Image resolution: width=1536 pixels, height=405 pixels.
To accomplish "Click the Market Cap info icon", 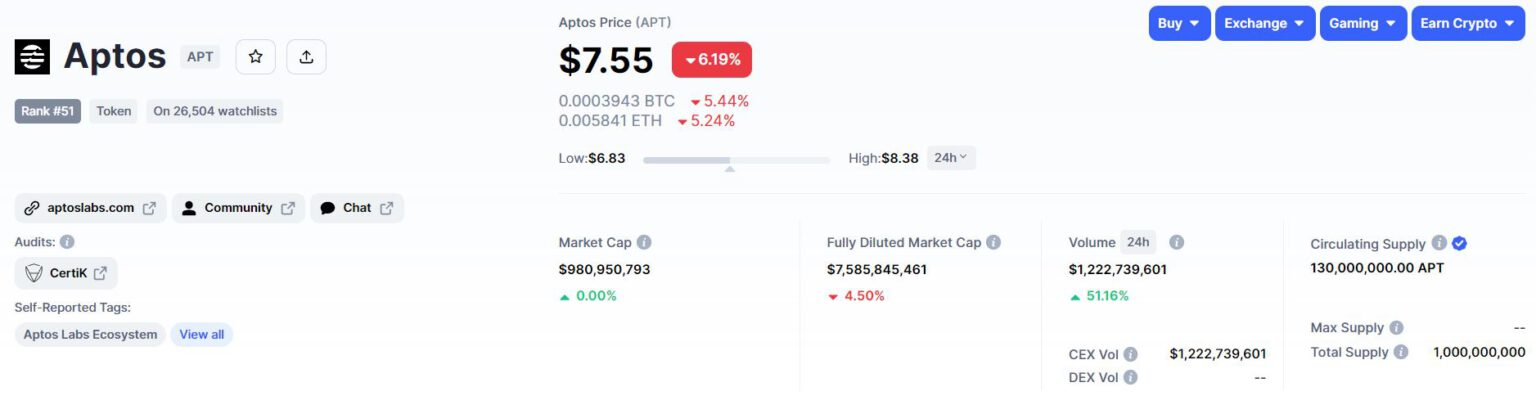I will 644,242.
